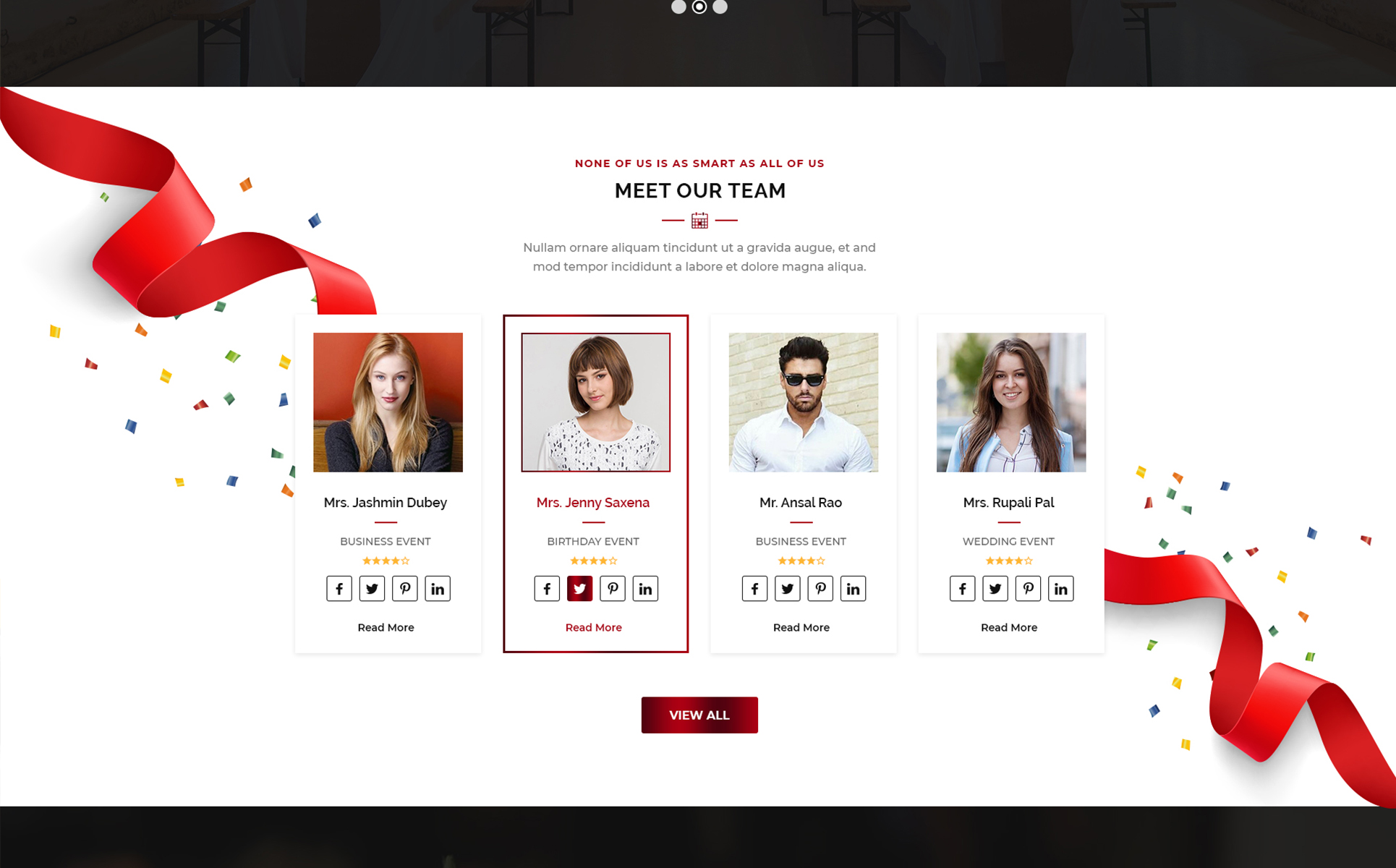The height and width of the screenshot is (868, 1396).
Task: Open Read More under Rupali Pal
Action: click(1009, 628)
